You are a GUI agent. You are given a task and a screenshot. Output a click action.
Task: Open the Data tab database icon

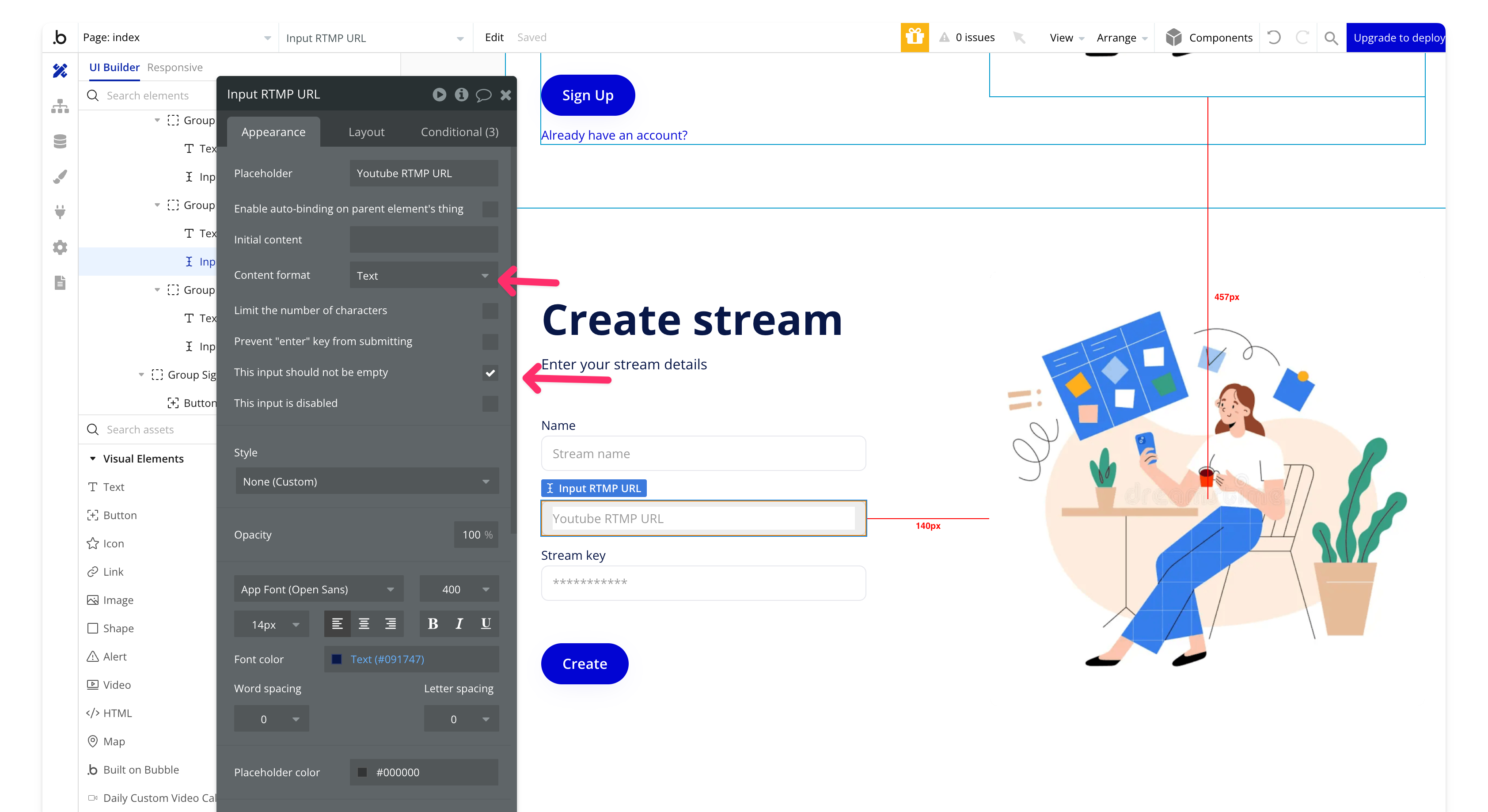click(x=60, y=141)
